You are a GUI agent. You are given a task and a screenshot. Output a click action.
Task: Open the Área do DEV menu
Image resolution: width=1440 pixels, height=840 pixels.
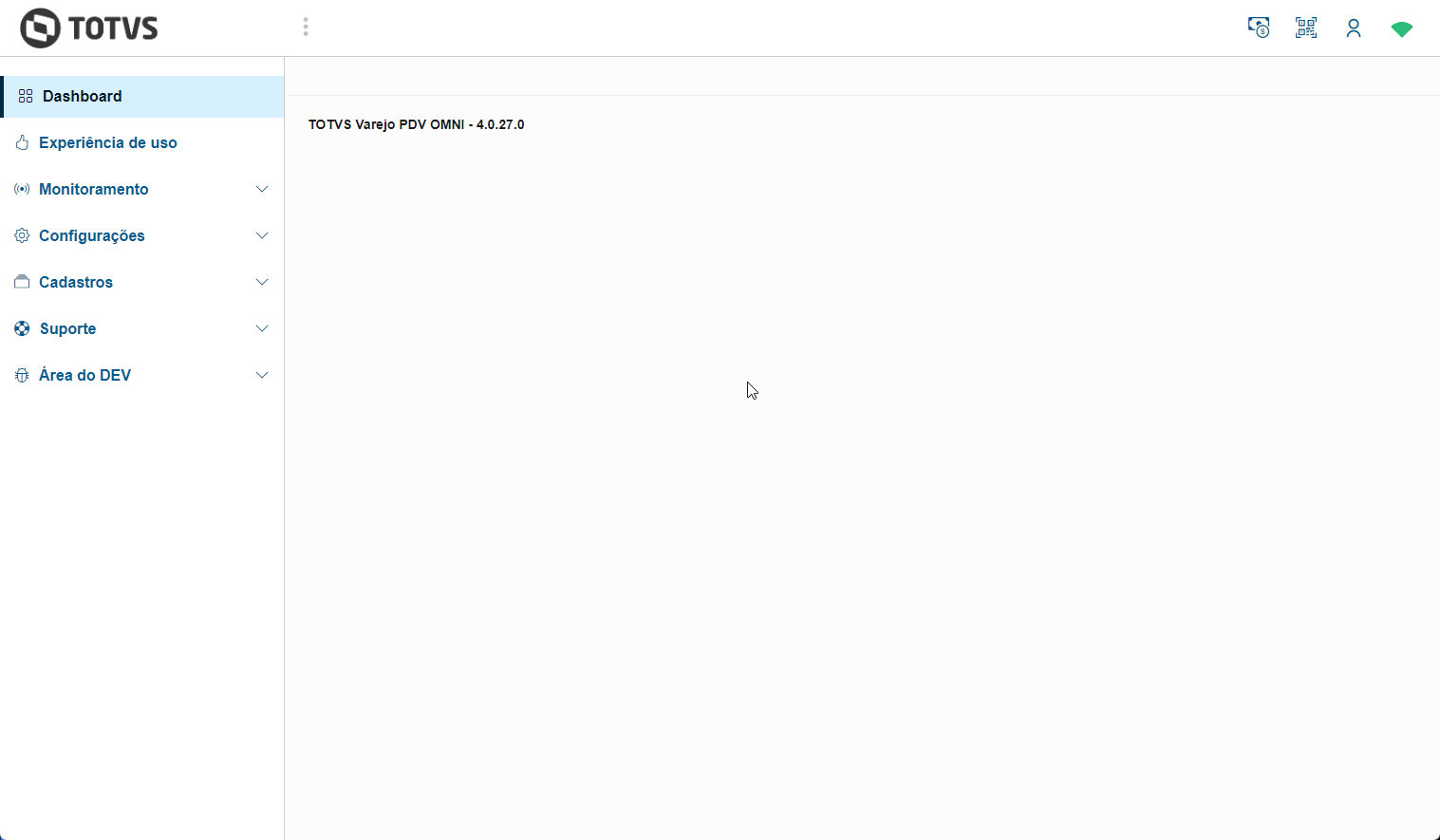pos(142,375)
